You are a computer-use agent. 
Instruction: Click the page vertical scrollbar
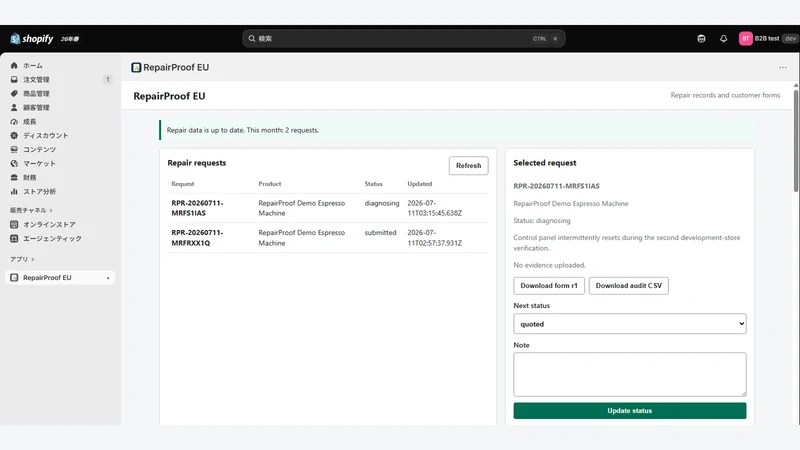[x=795, y=140]
